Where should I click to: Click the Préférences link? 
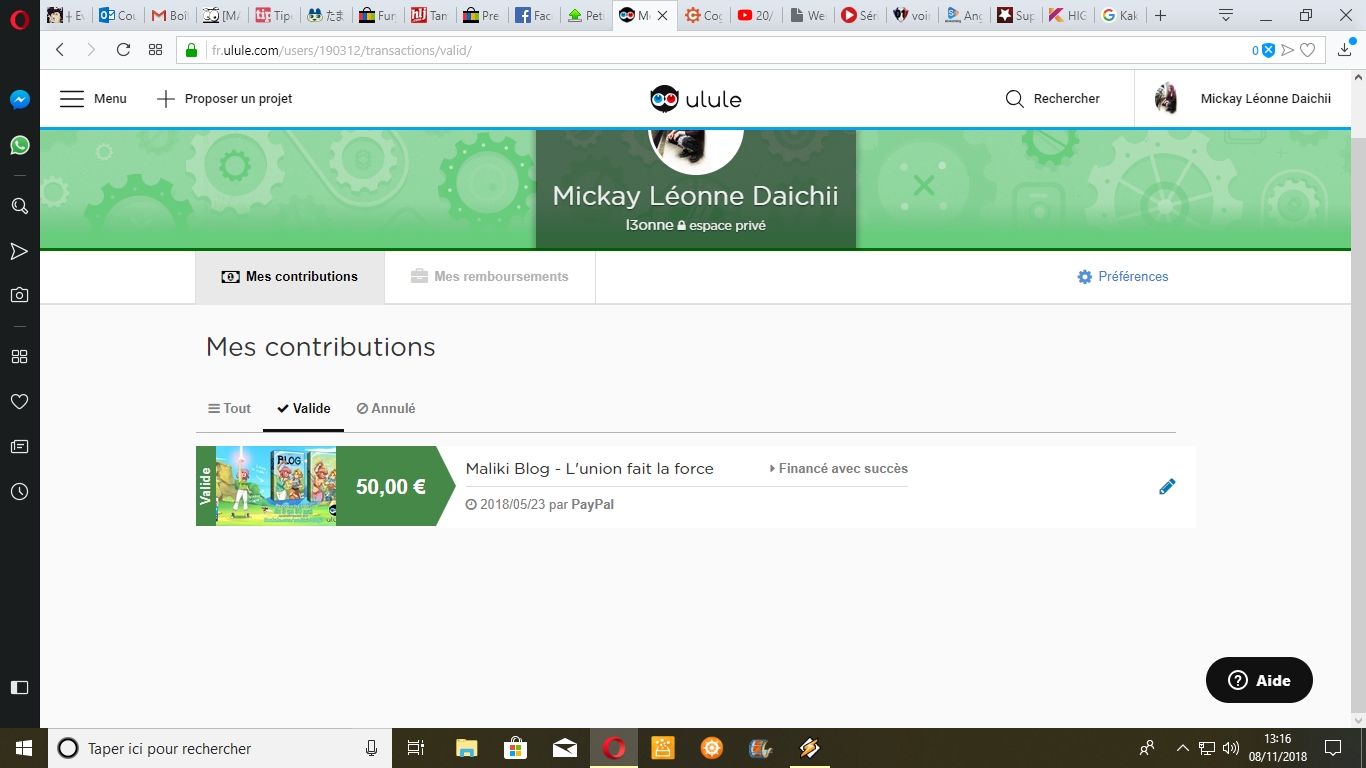click(1123, 277)
